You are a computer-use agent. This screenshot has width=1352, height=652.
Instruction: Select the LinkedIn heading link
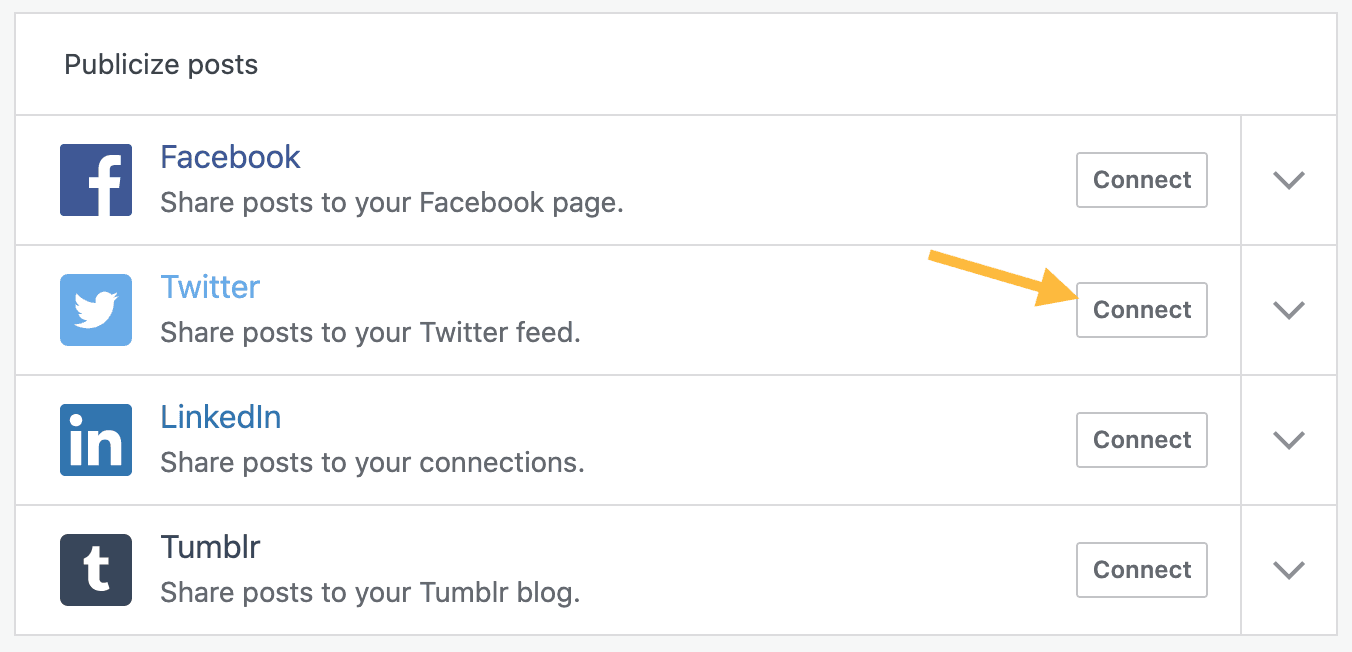tap(220, 417)
